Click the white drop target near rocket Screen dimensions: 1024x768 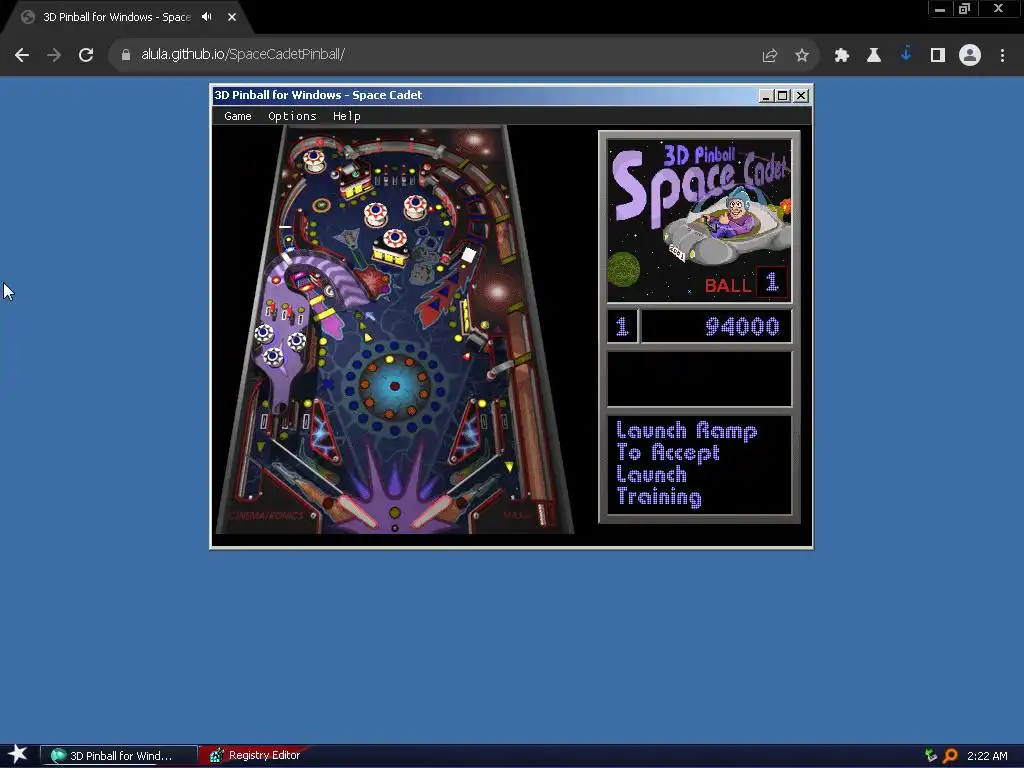(469, 255)
